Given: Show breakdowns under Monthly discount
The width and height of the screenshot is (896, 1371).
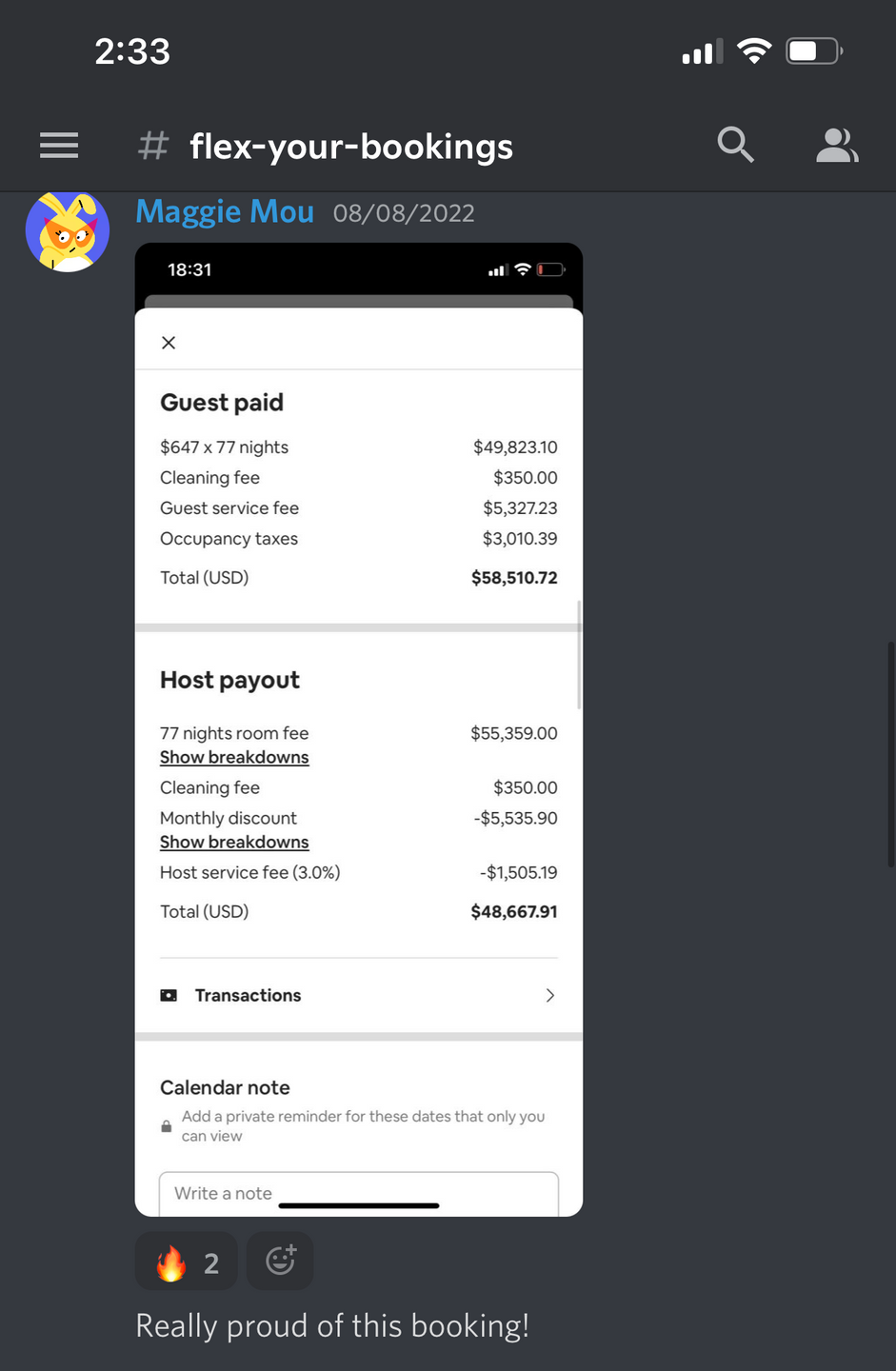Looking at the screenshot, I should point(234,843).
